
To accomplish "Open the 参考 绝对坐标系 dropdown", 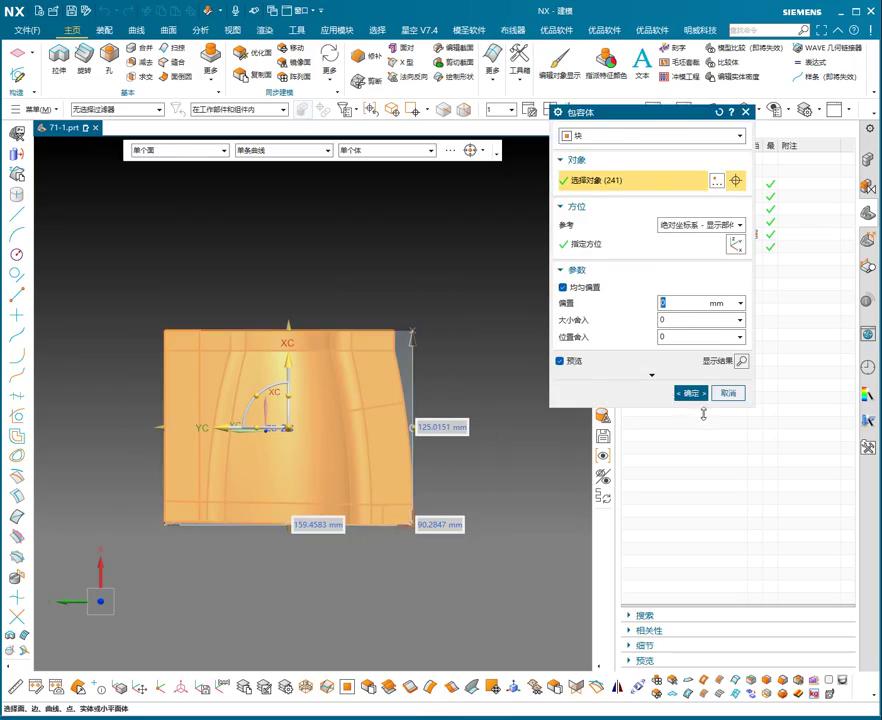I will click(701, 225).
